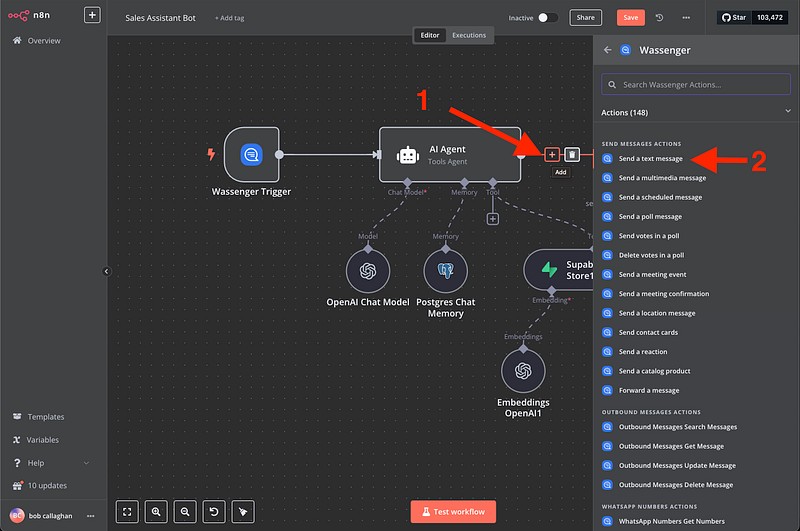
Task: Click the fit-to-view canvas icon
Action: pyautogui.click(x=128, y=511)
